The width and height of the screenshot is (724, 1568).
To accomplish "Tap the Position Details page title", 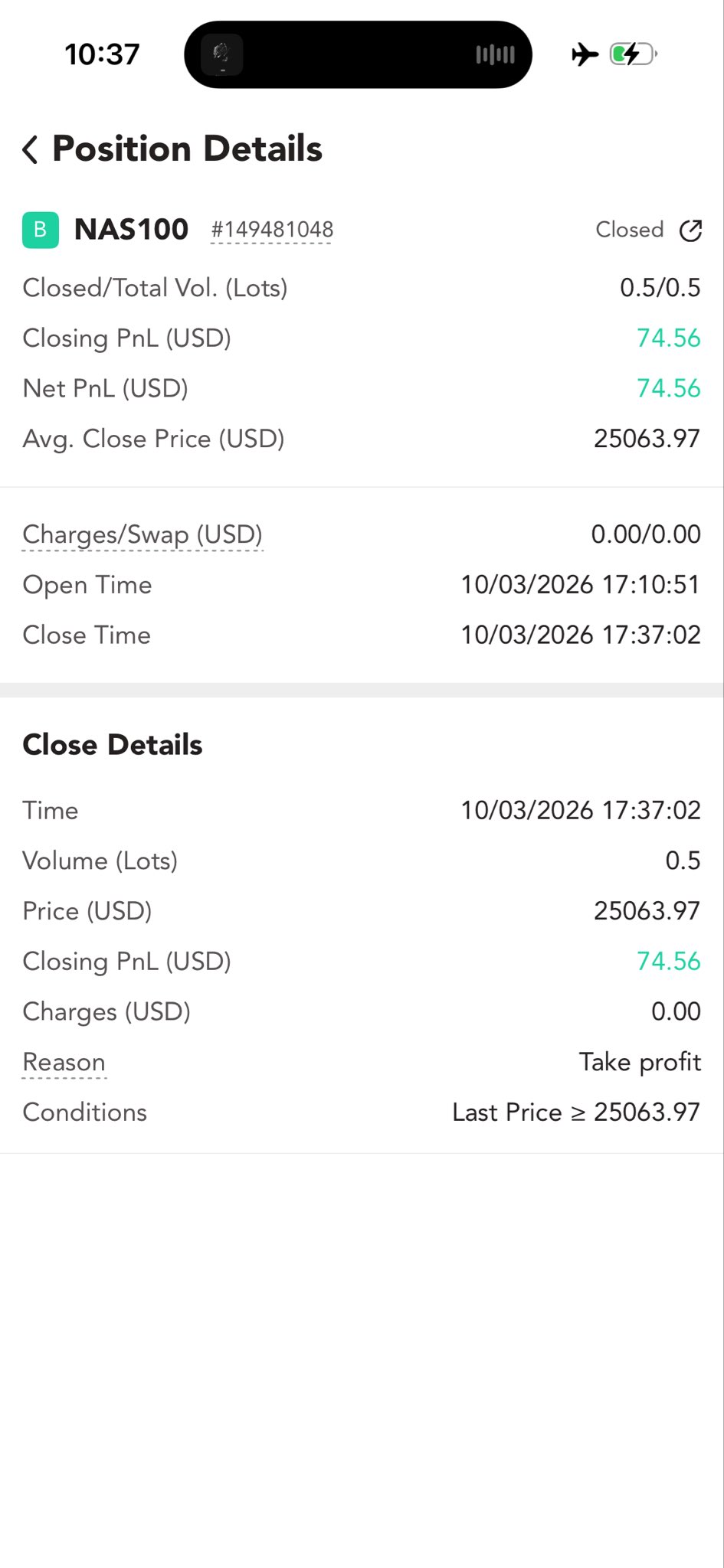I will (x=187, y=149).
